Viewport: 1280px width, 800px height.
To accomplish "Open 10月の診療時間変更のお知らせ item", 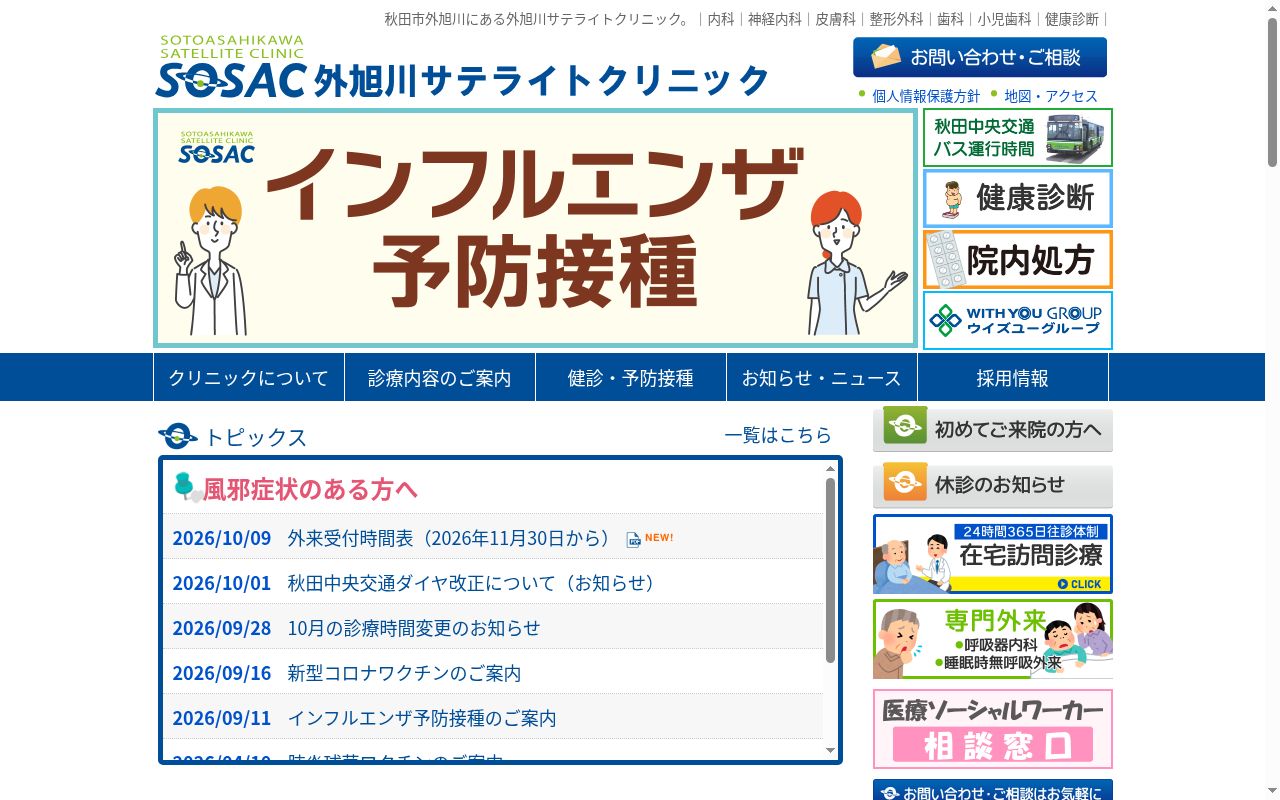I will click(414, 628).
